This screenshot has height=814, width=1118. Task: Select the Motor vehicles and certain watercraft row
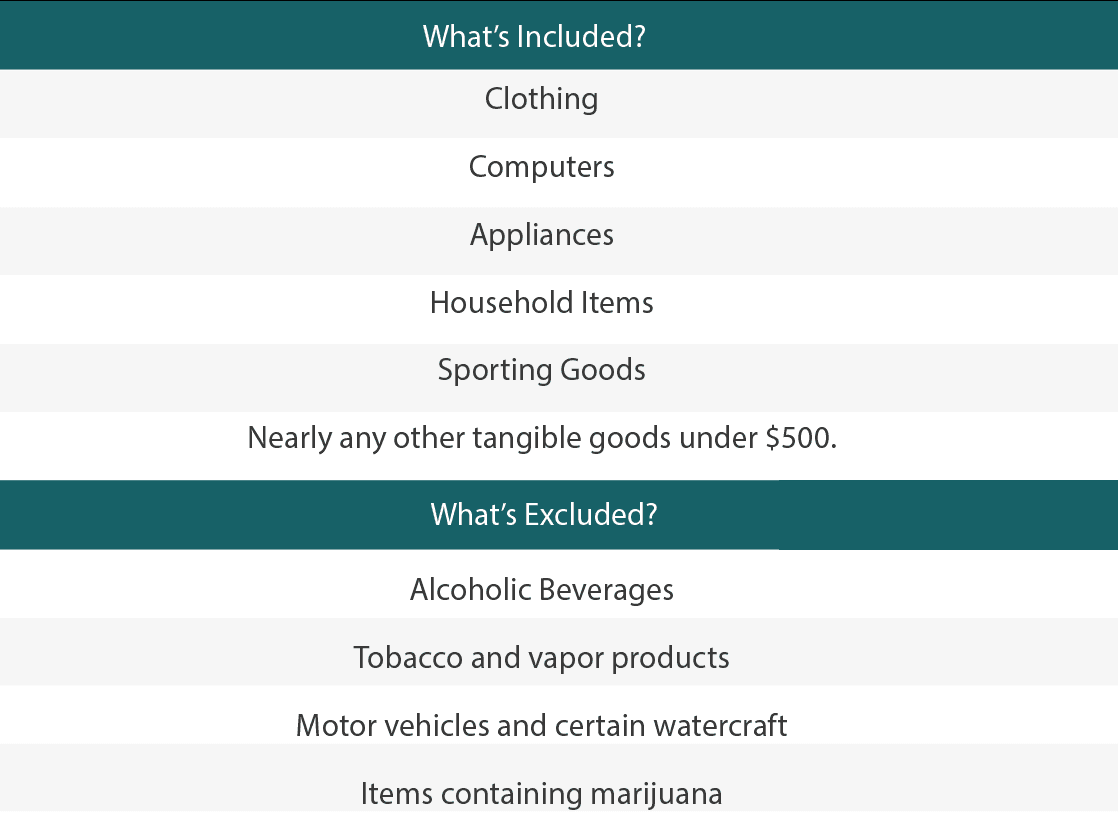pyautogui.click(x=541, y=725)
